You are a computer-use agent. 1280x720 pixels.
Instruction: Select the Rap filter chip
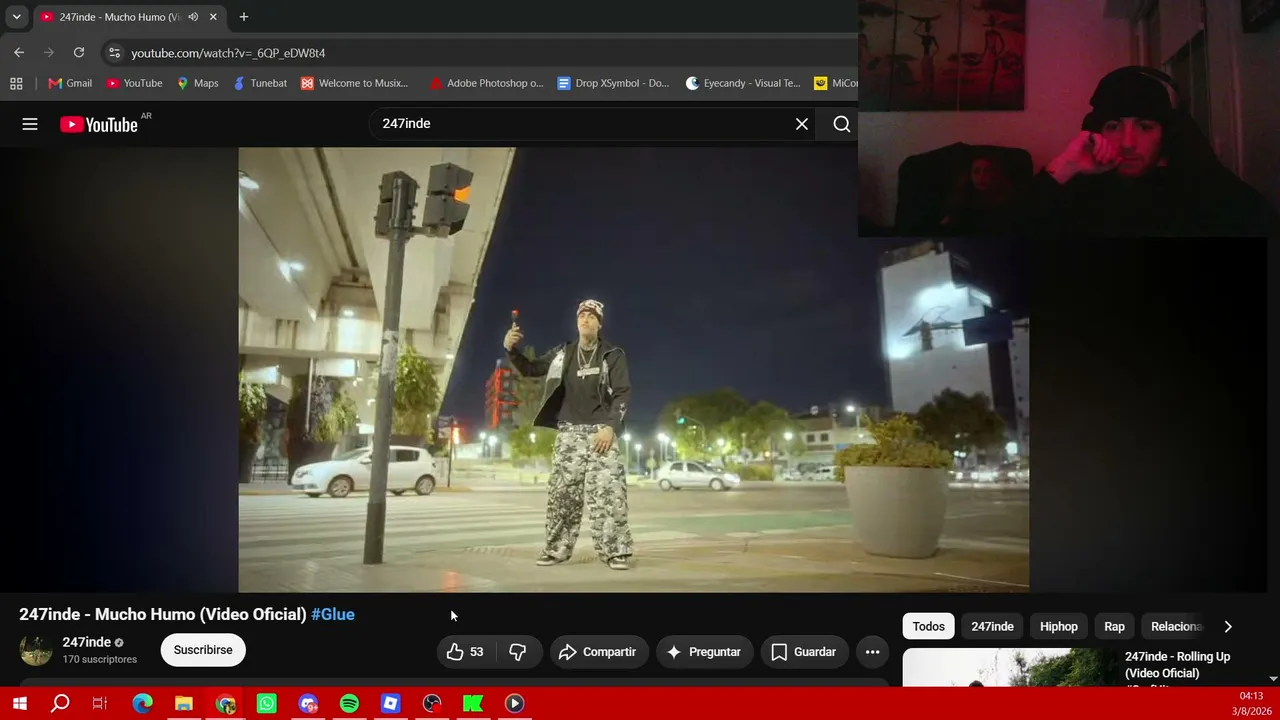[1114, 626]
